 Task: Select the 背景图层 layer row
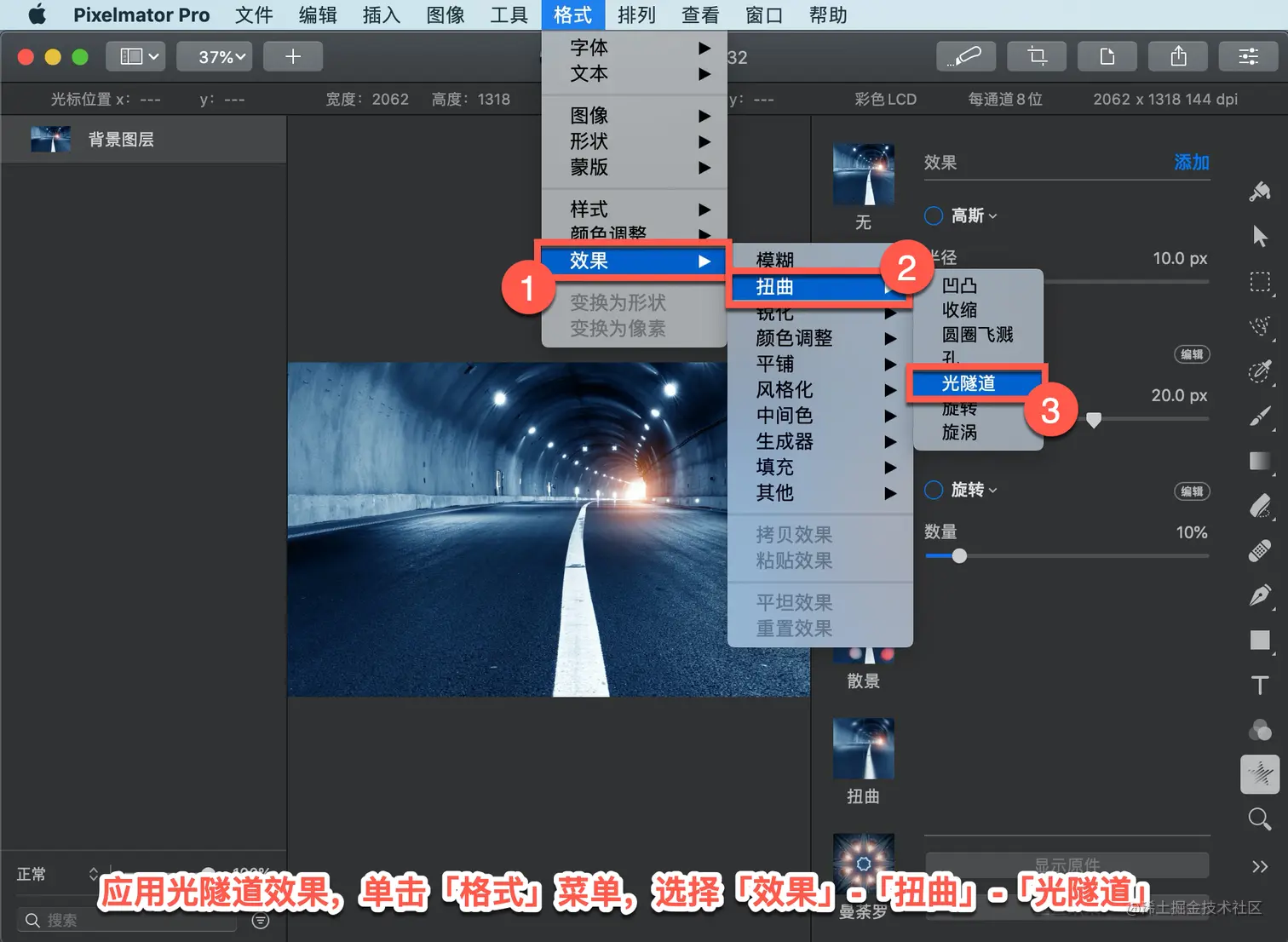click(x=143, y=140)
